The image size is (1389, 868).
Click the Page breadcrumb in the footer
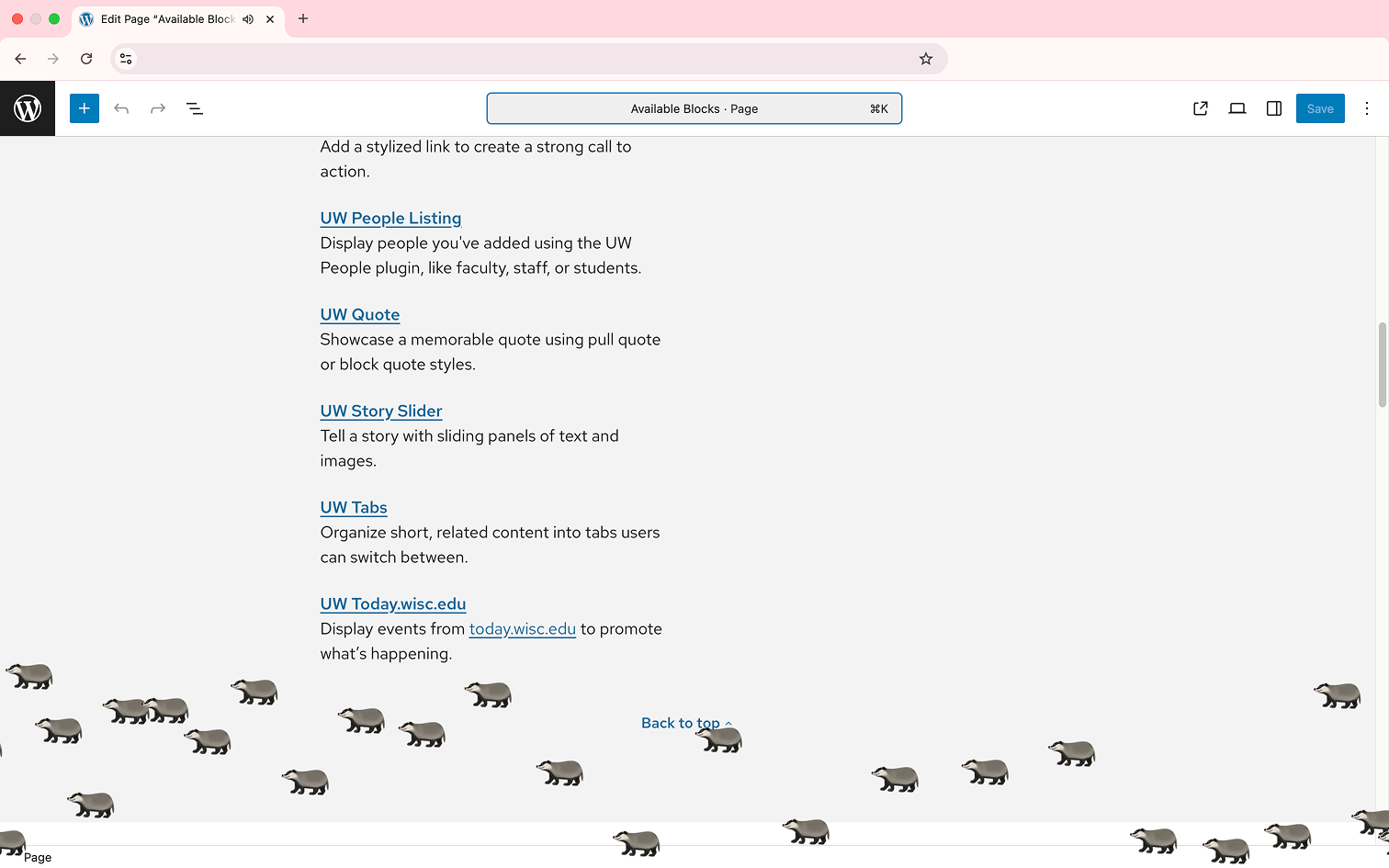pyautogui.click(x=38, y=857)
